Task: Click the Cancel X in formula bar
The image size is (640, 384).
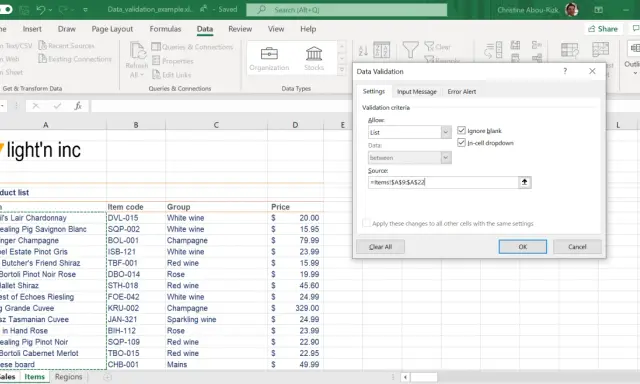Action: coord(36,106)
